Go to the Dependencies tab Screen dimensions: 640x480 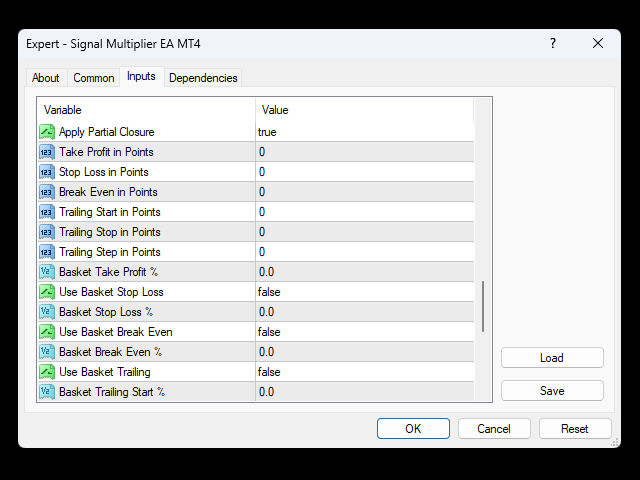[203, 78]
